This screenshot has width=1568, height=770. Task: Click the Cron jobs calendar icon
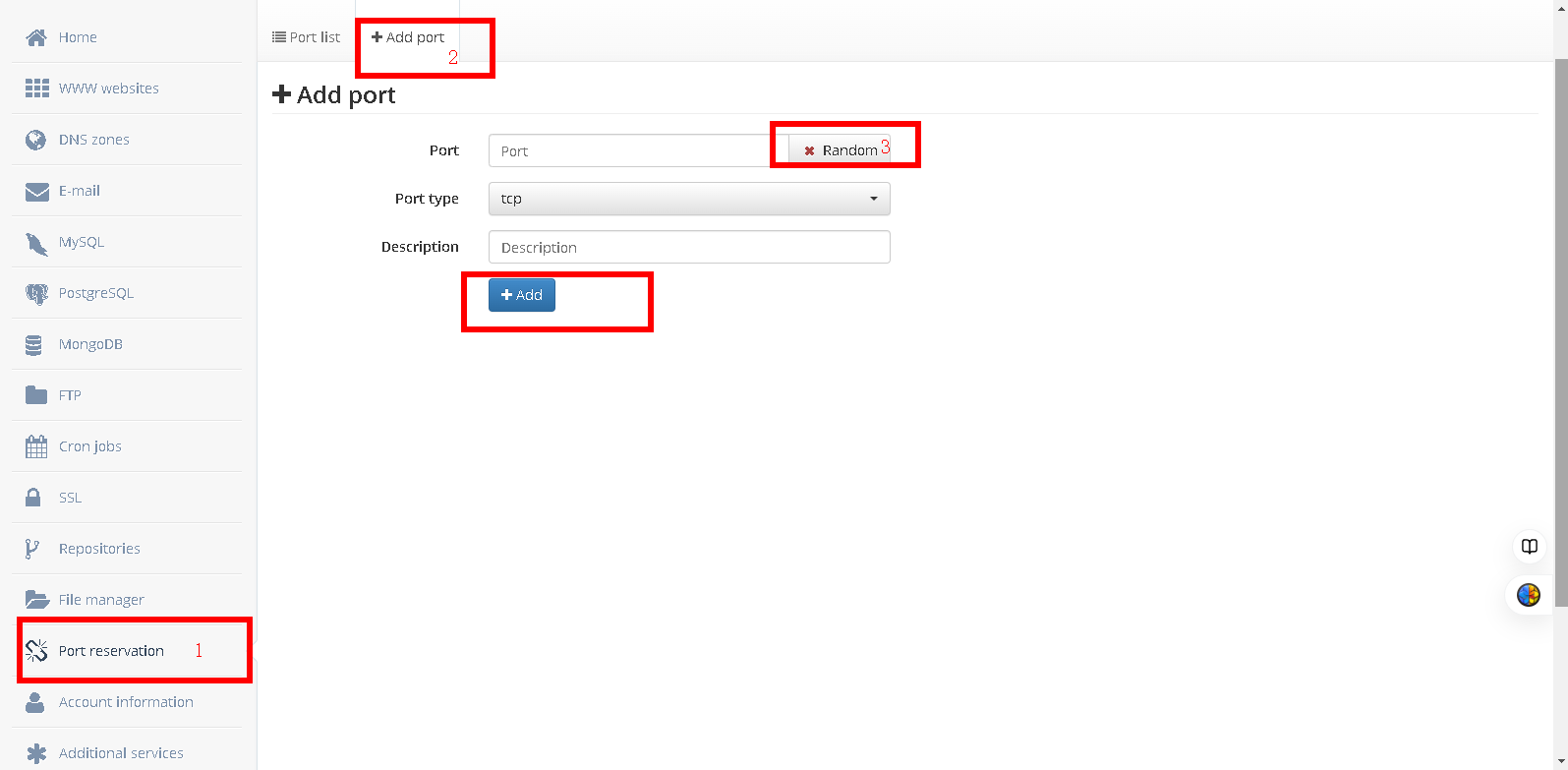[x=36, y=446]
